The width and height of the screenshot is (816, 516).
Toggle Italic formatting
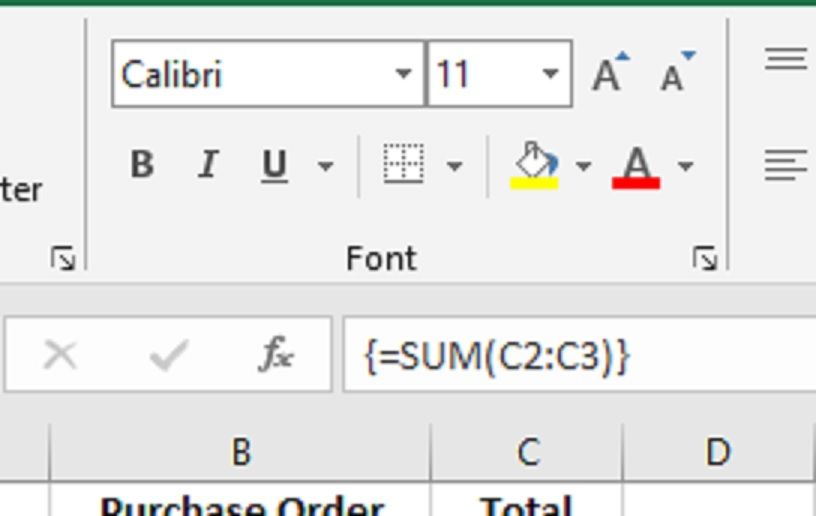pos(208,165)
